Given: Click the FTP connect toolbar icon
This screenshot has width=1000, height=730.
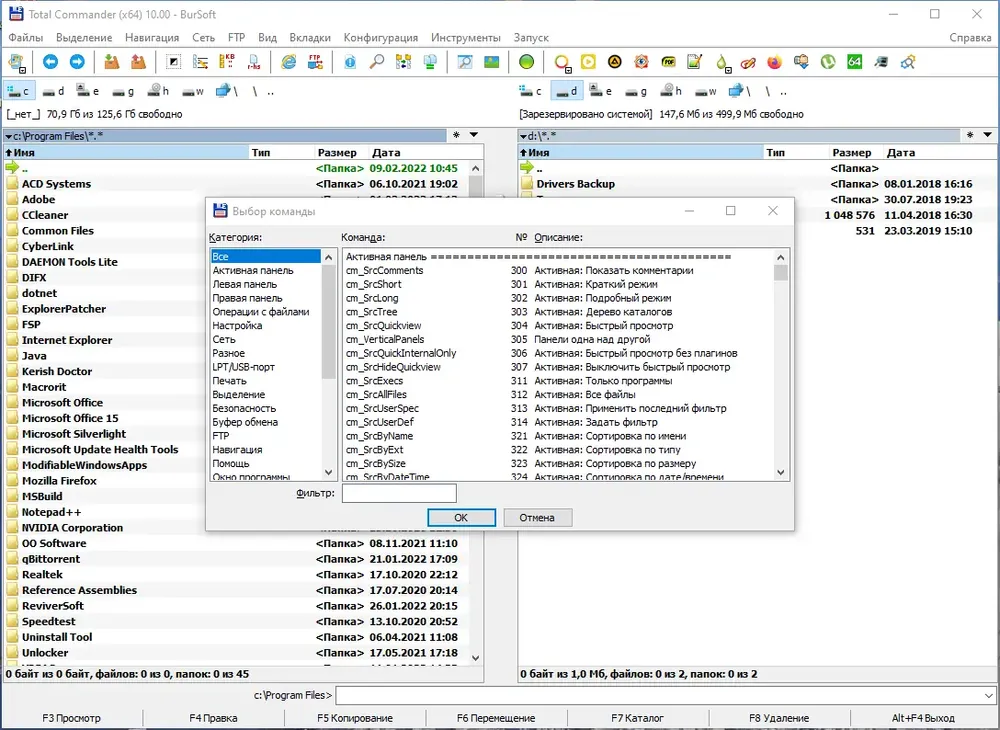Looking at the screenshot, I should click(315, 62).
